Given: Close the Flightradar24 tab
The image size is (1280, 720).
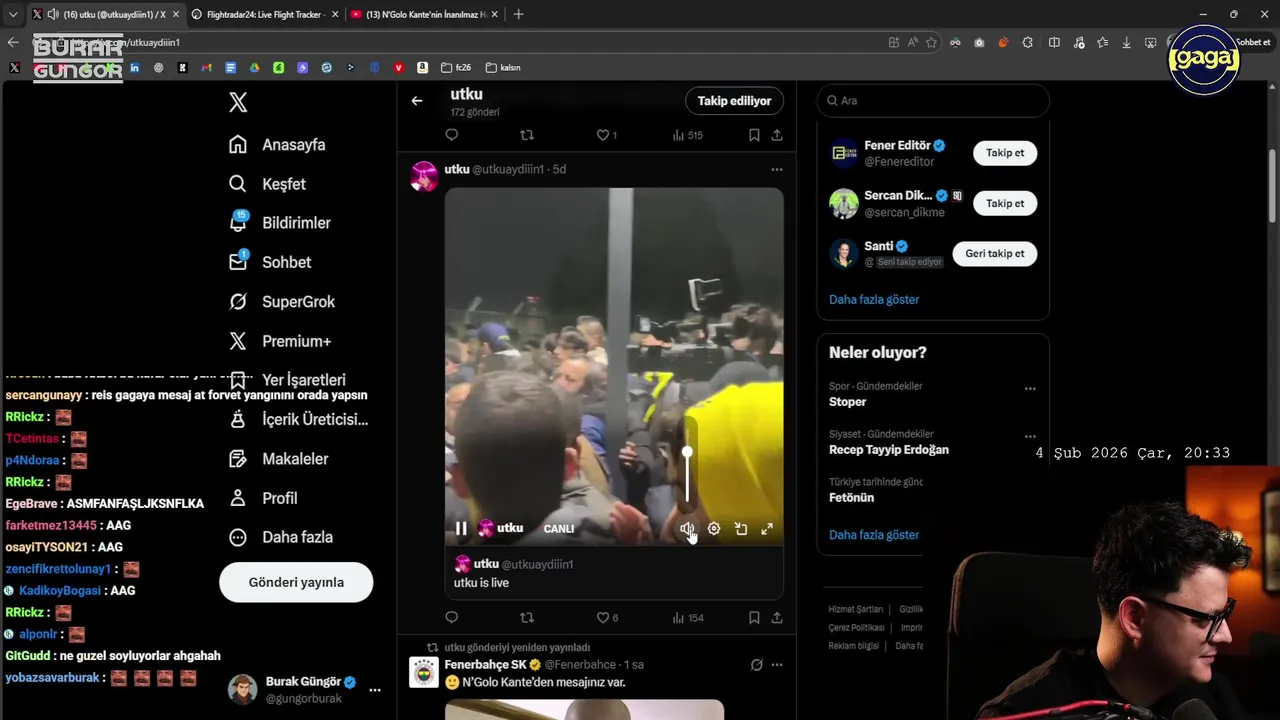Looking at the screenshot, I should pos(334,14).
